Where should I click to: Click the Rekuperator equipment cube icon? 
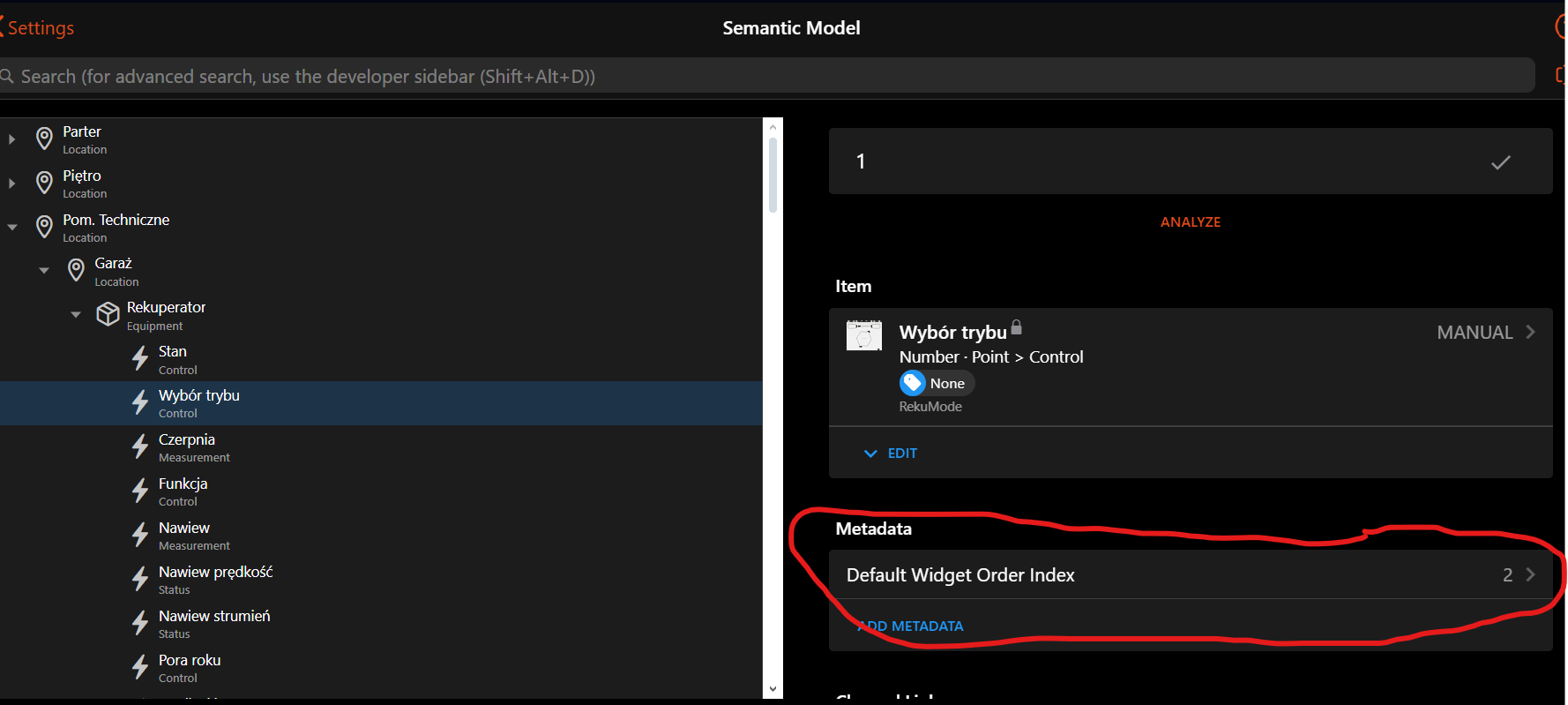[108, 314]
